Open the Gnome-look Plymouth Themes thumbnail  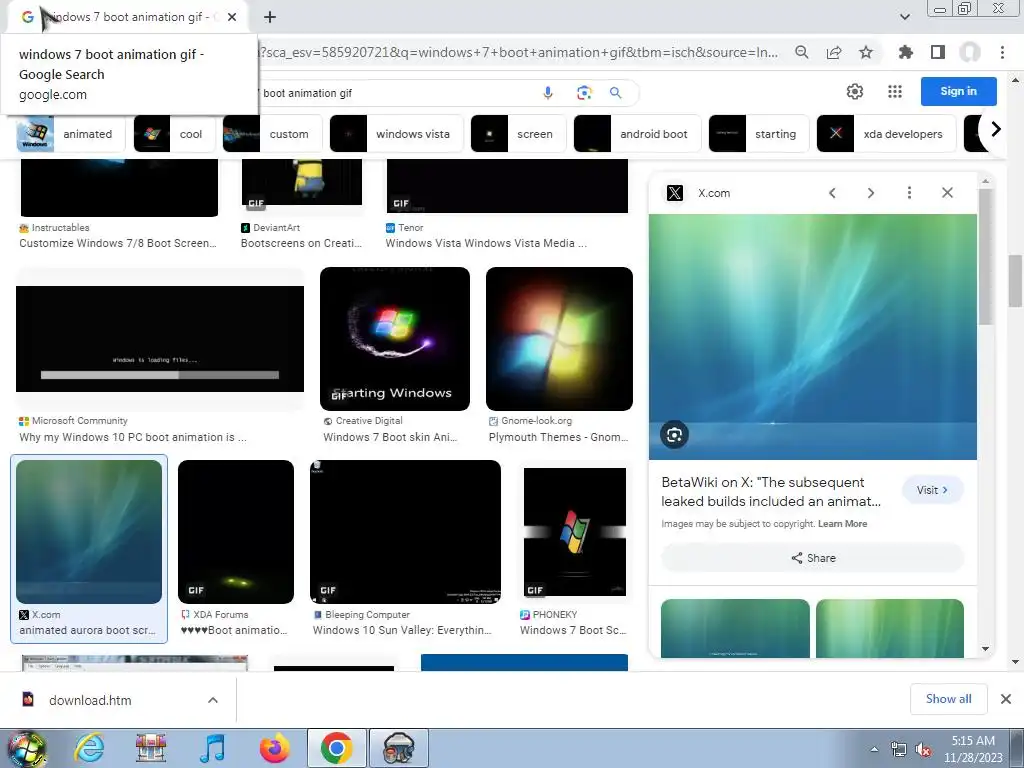tap(559, 339)
